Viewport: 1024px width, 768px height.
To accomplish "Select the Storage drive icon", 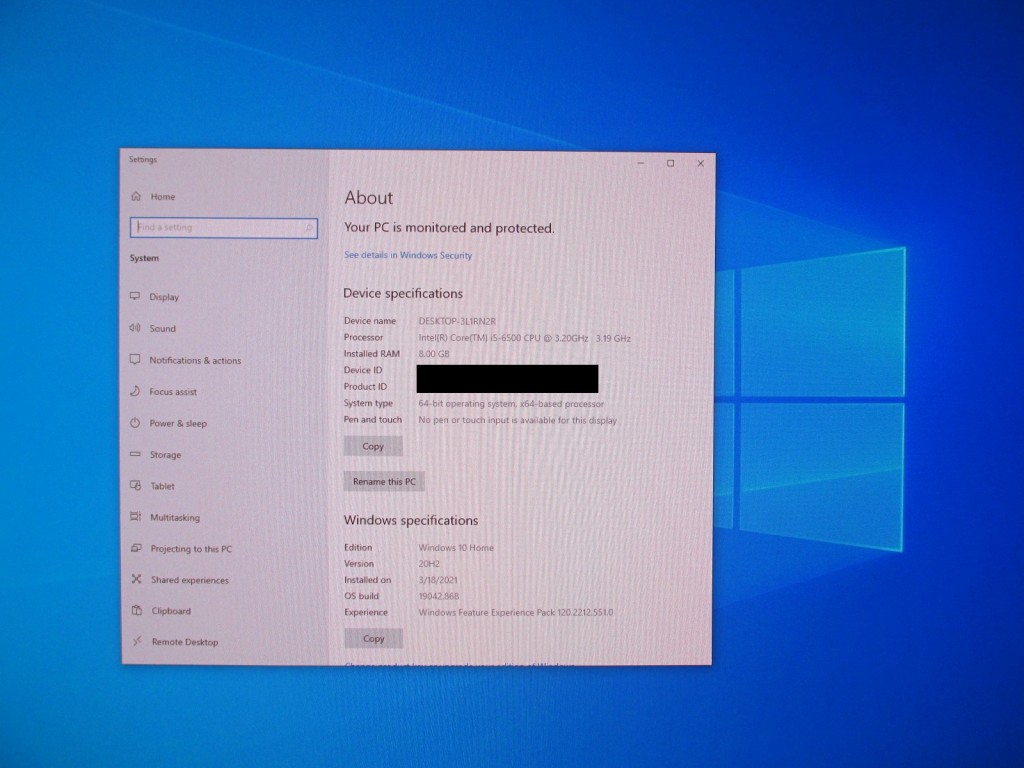I will tap(135, 455).
